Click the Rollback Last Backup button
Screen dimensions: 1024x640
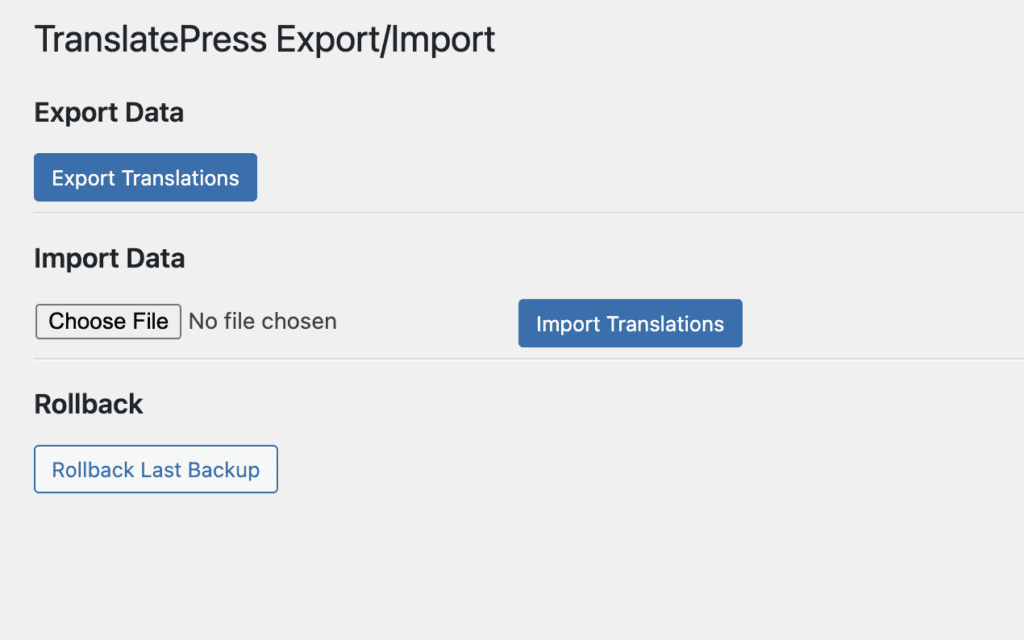click(x=155, y=470)
